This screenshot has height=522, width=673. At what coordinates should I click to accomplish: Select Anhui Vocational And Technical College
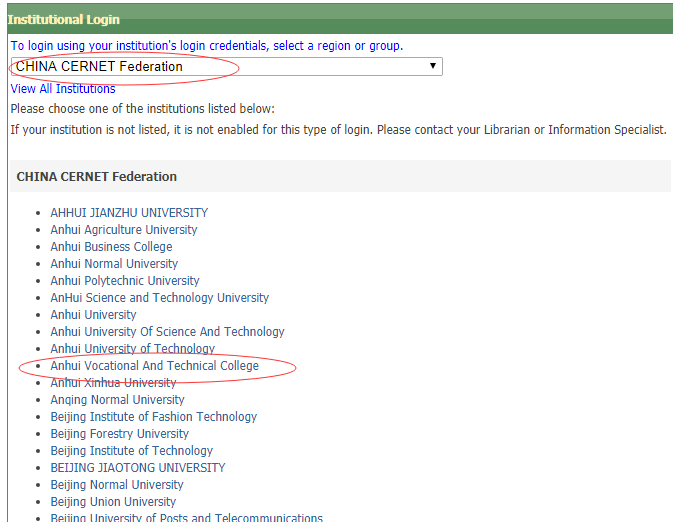tap(154, 366)
